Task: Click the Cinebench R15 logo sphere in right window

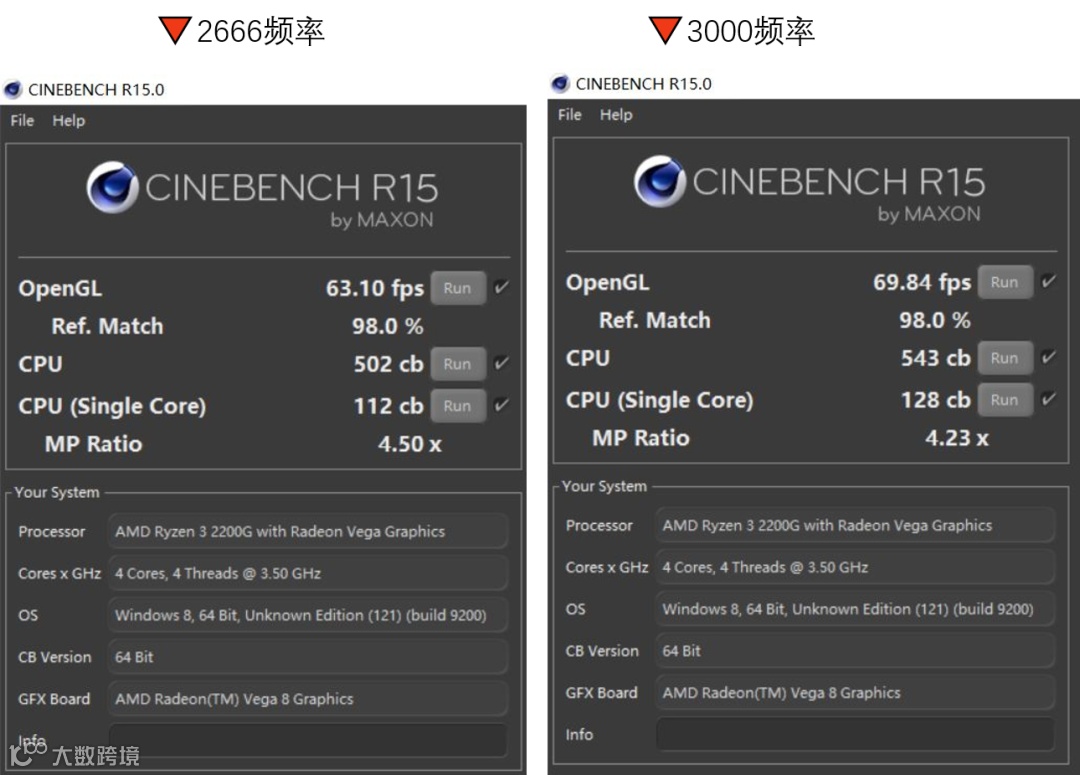Action: coord(660,181)
